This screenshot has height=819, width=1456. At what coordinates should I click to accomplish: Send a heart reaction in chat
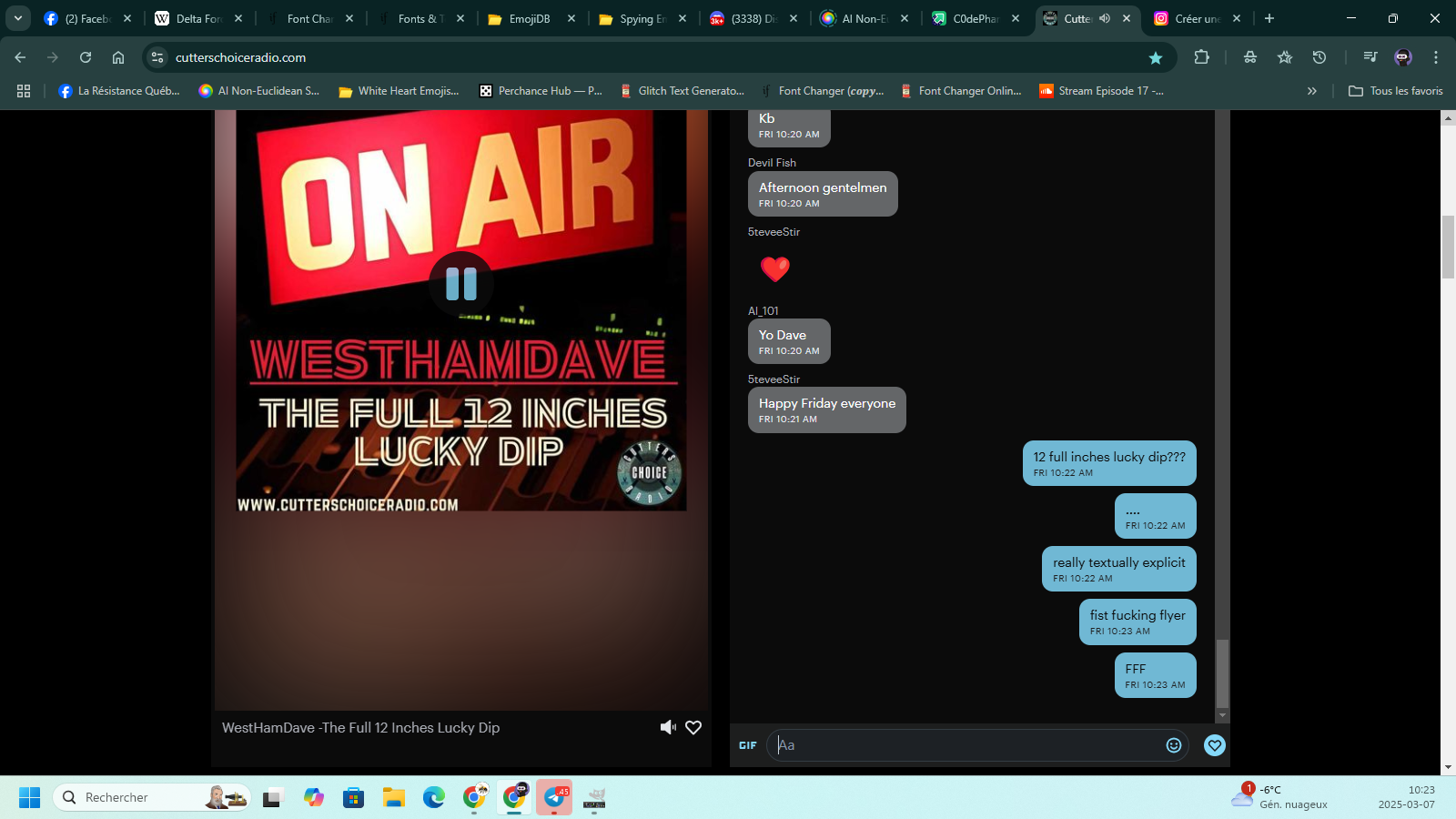tap(1214, 745)
